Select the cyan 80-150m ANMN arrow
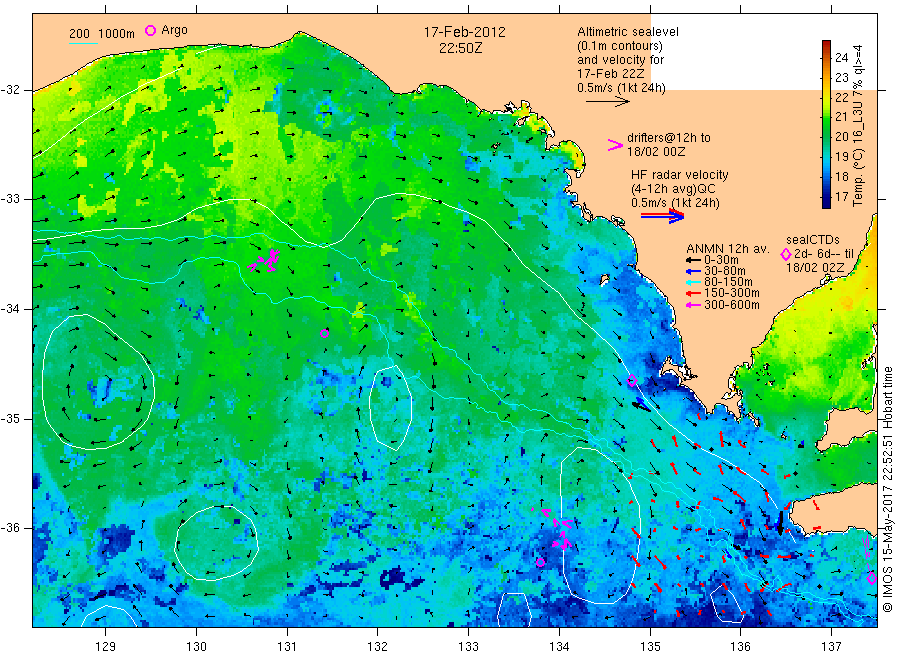Viewport: 900px width, 660px height. click(x=693, y=282)
